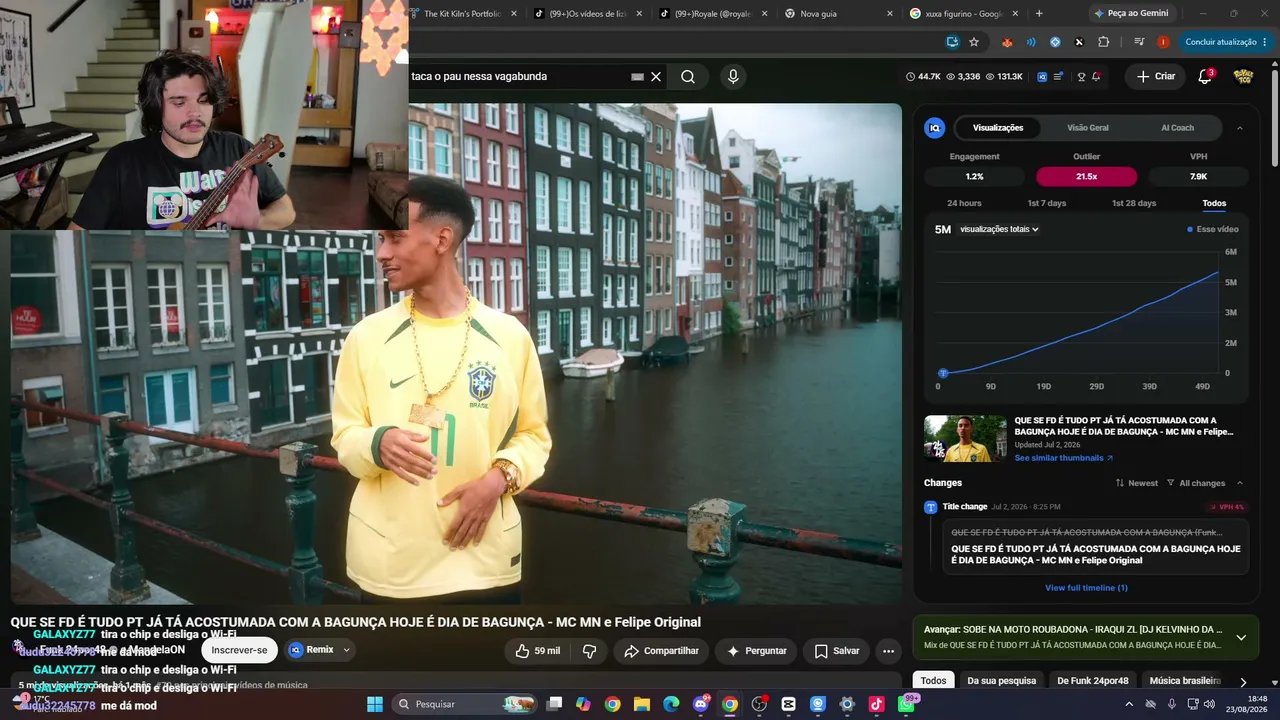Open the All changes filter
1280x720 pixels.
click(1196, 483)
